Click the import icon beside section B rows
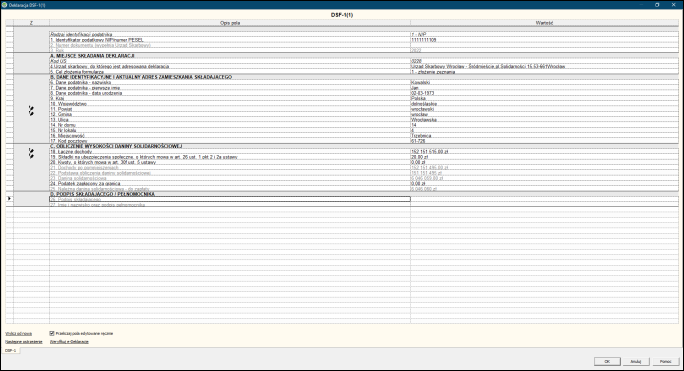The height and width of the screenshot is (371, 684). click(x=31, y=111)
